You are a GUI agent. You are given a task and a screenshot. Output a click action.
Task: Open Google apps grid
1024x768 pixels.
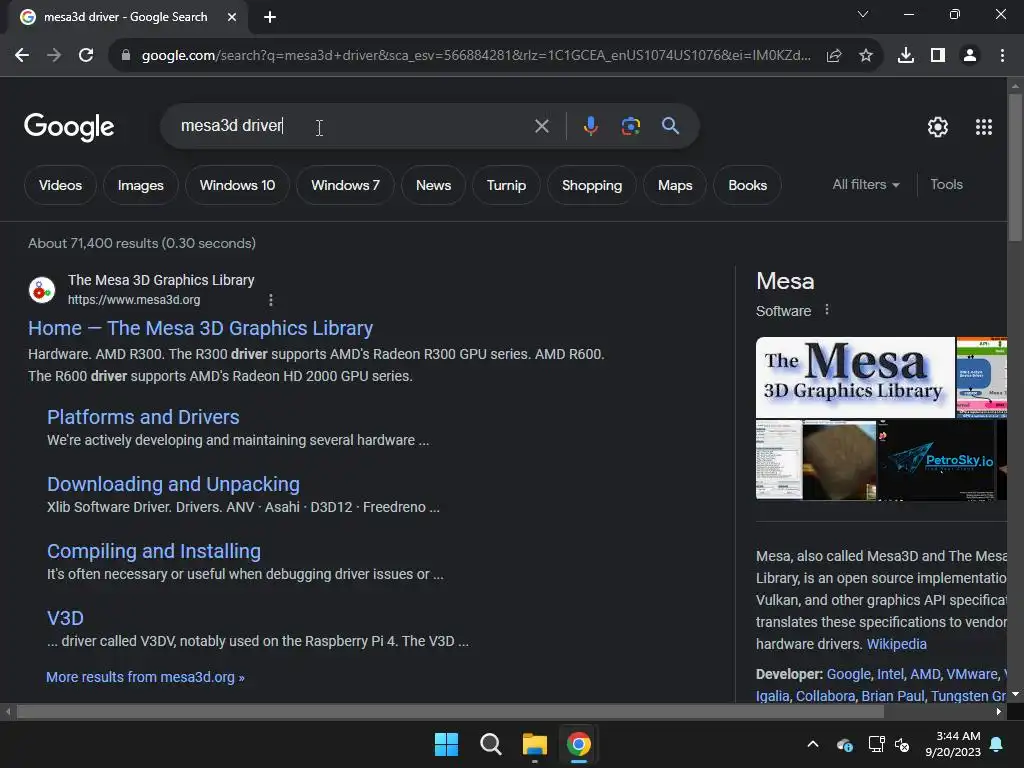984,127
